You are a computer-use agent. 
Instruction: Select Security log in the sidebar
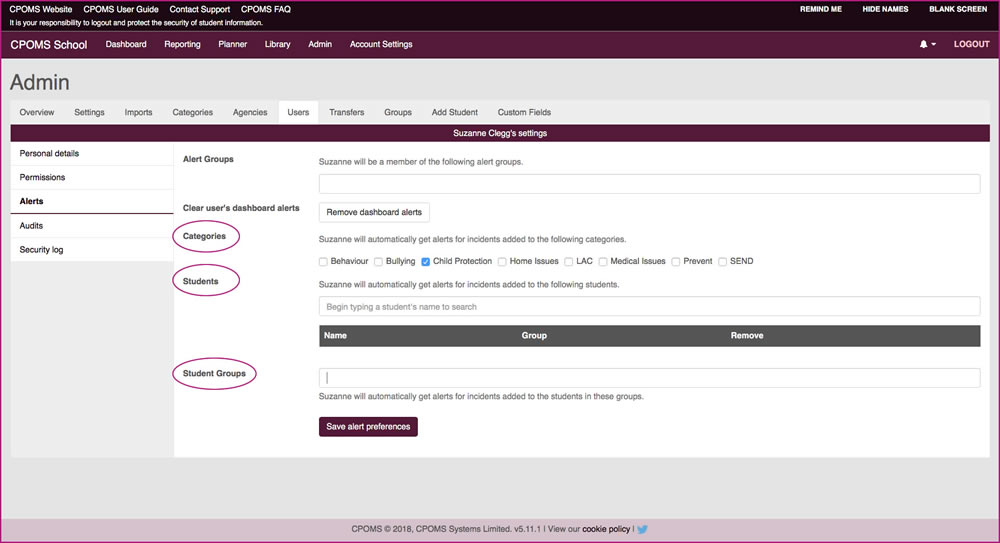[92, 249]
